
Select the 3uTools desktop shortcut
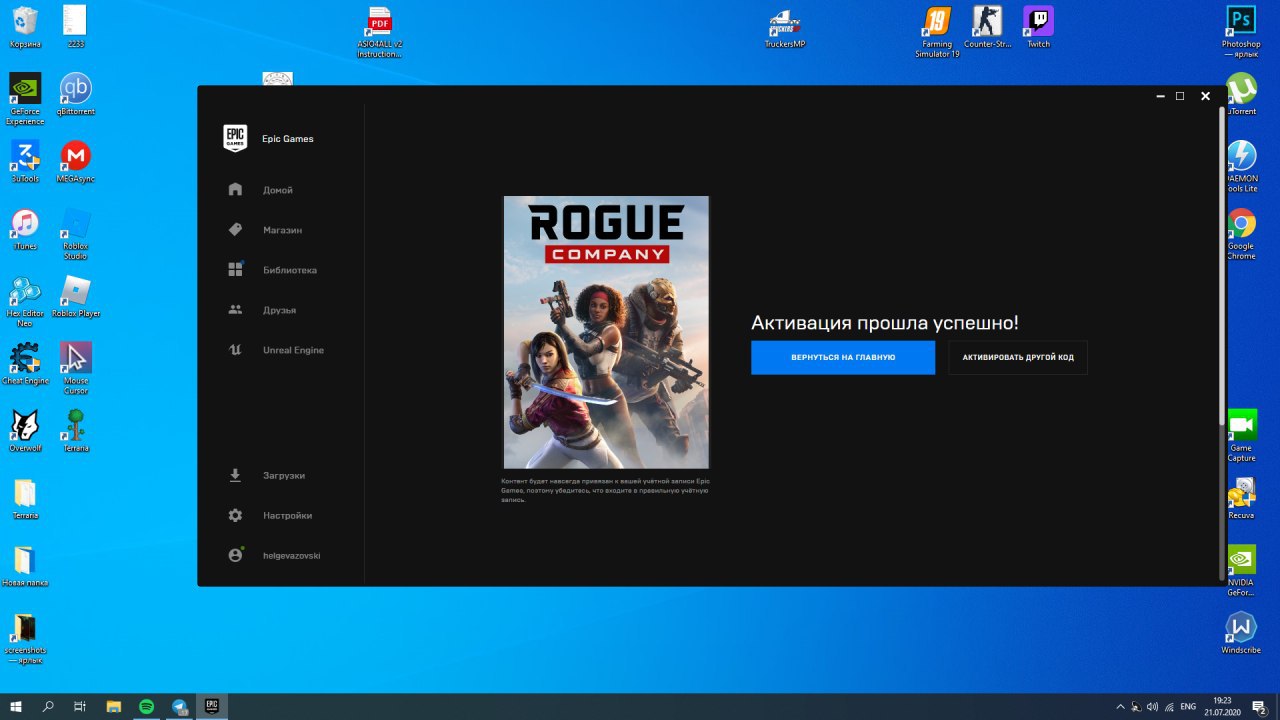25,161
